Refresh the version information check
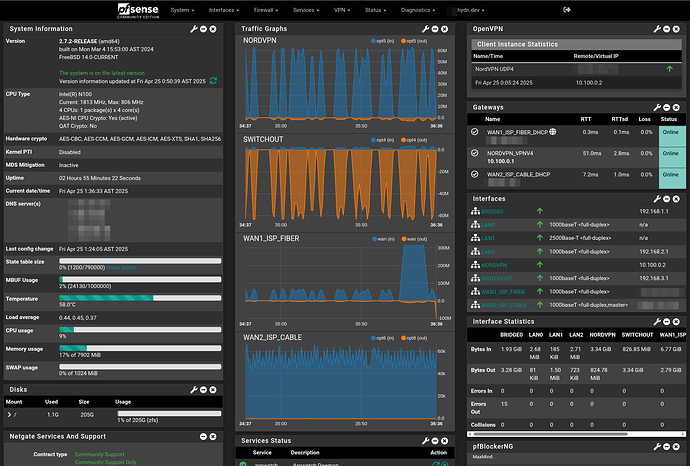The image size is (690, 466). [213, 81]
